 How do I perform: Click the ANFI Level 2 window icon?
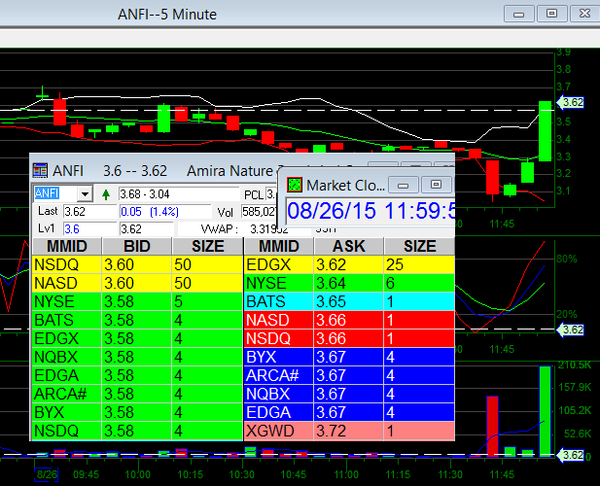[x=40, y=170]
